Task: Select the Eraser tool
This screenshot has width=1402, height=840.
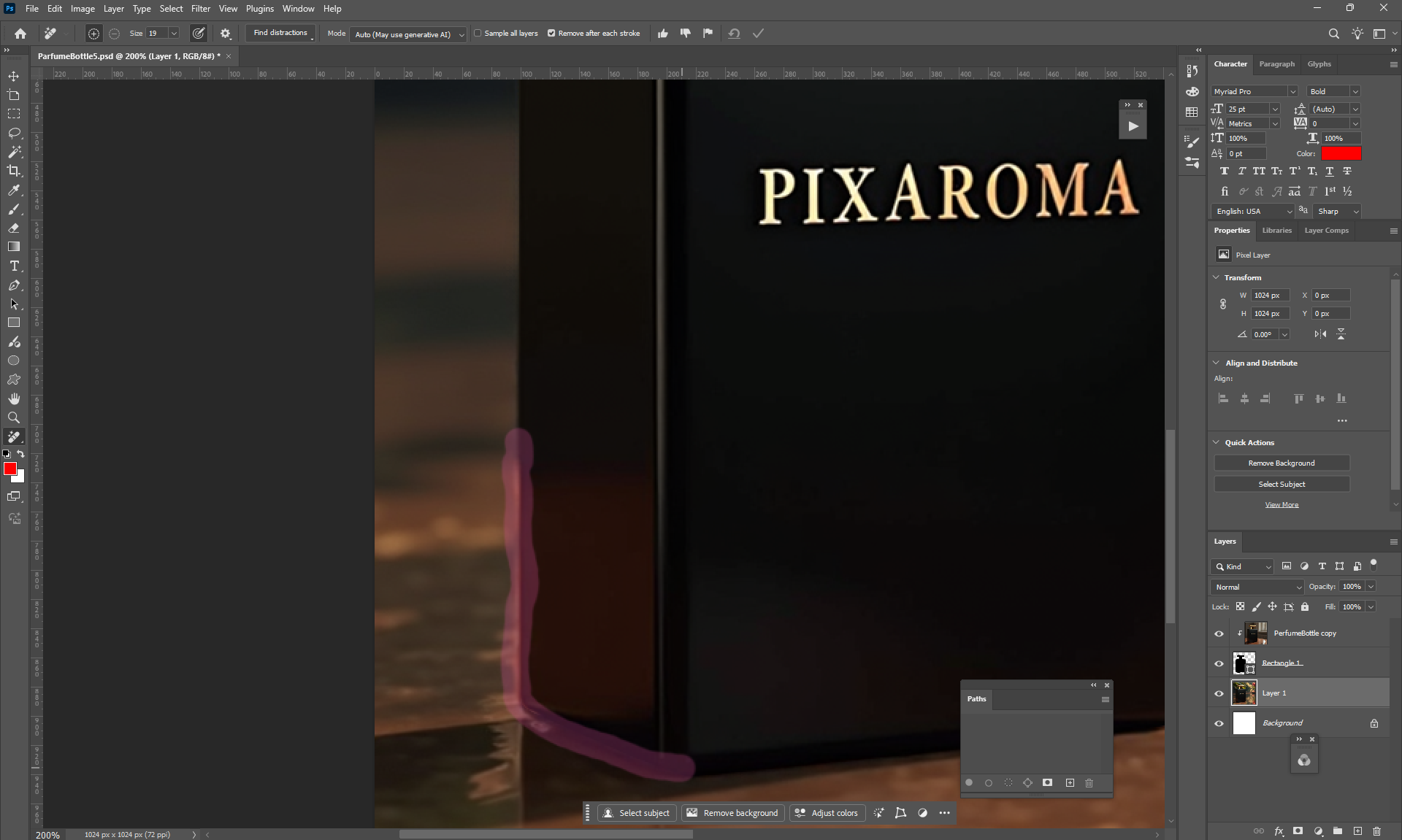Action: coord(14,228)
